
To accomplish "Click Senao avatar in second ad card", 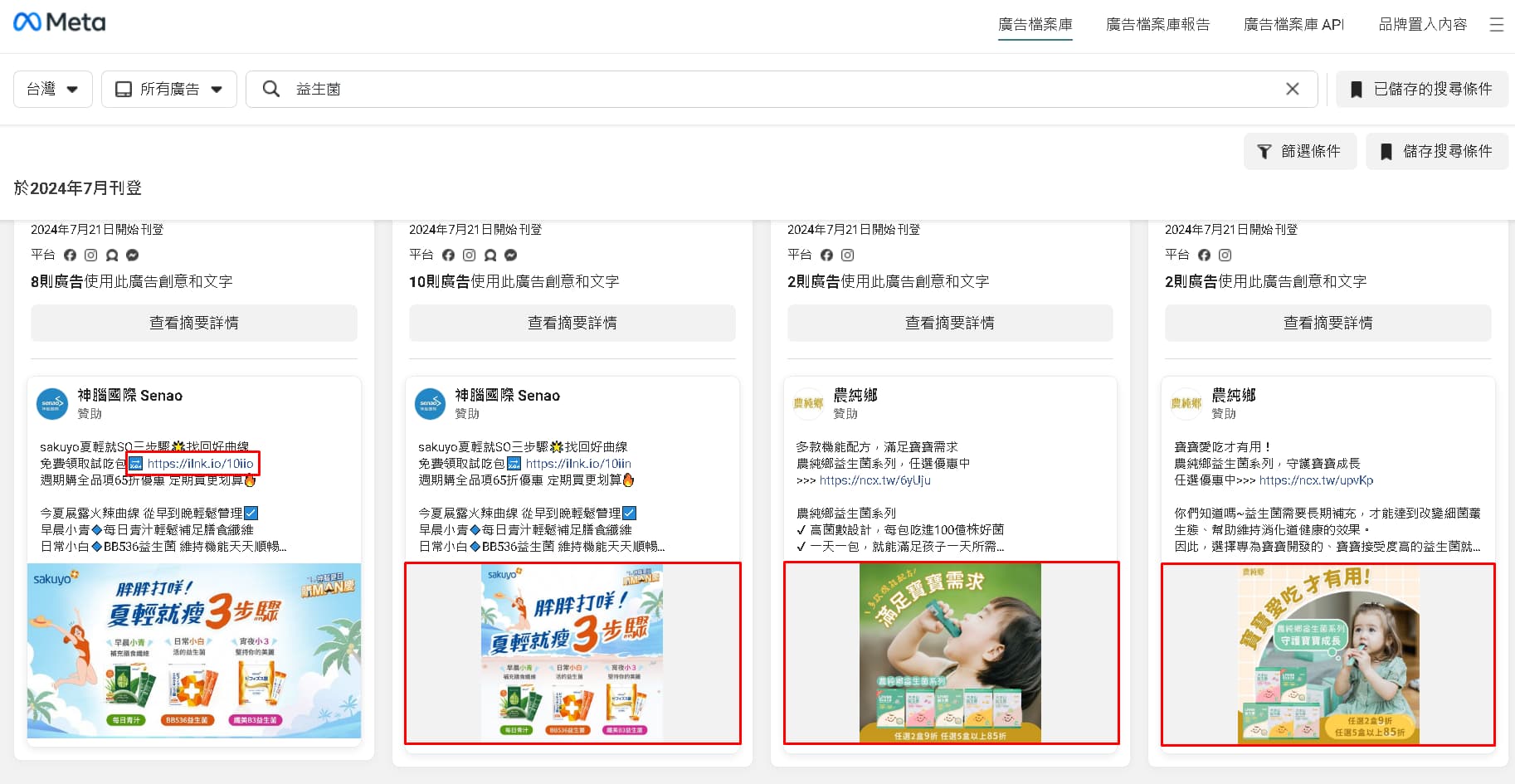I will pos(431,404).
